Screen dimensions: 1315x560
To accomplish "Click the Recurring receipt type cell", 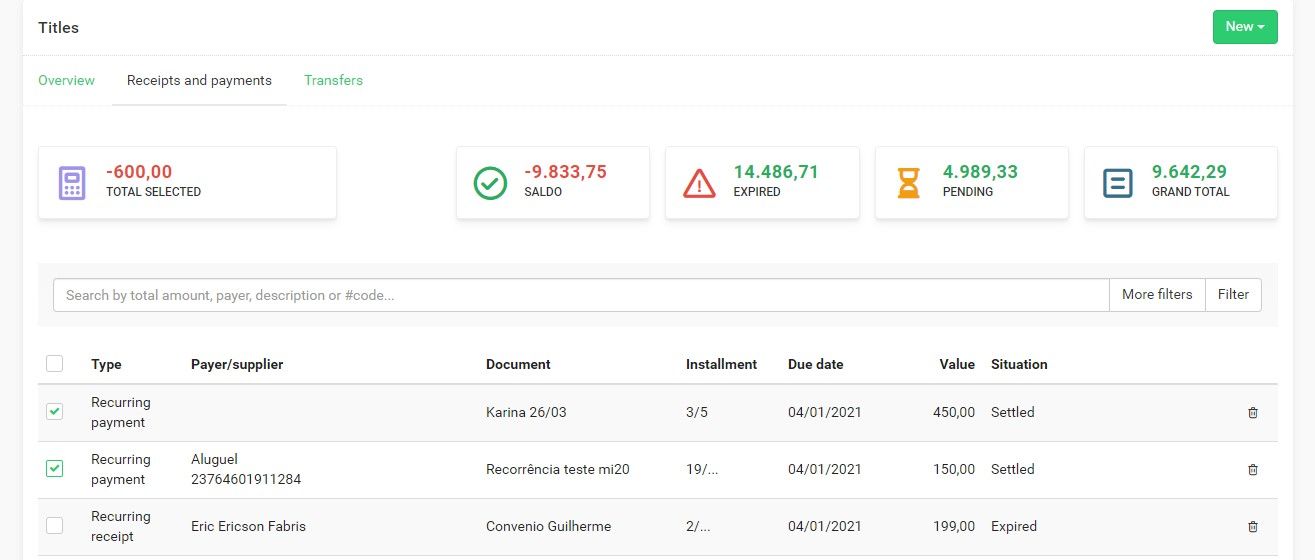I will click(121, 526).
